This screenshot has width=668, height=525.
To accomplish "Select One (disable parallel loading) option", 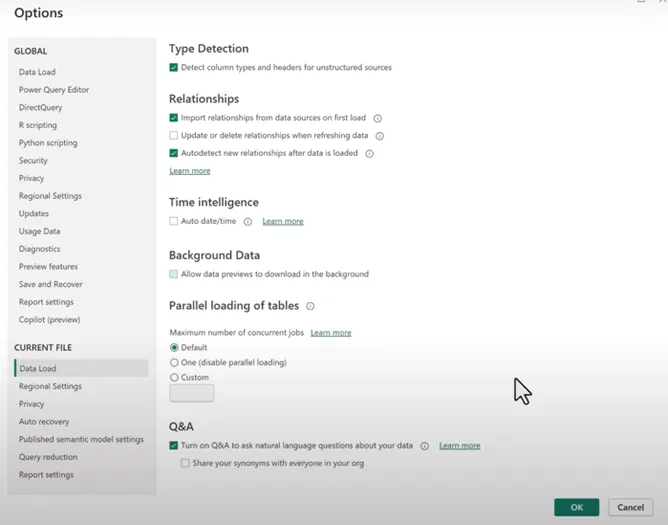I will (174, 362).
